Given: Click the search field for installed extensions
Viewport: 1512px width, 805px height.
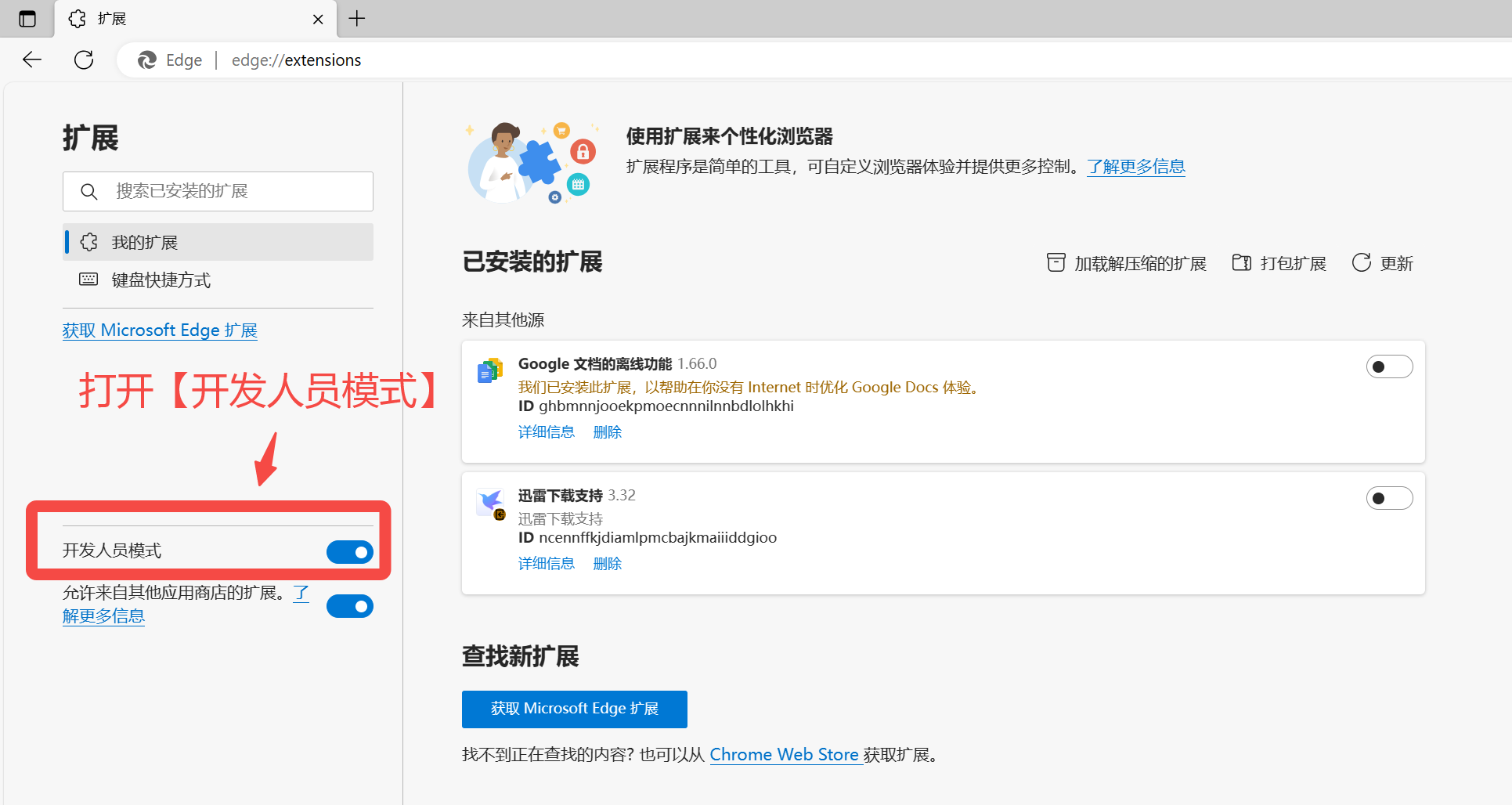Looking at the screenshot, I should pos(218,191).
